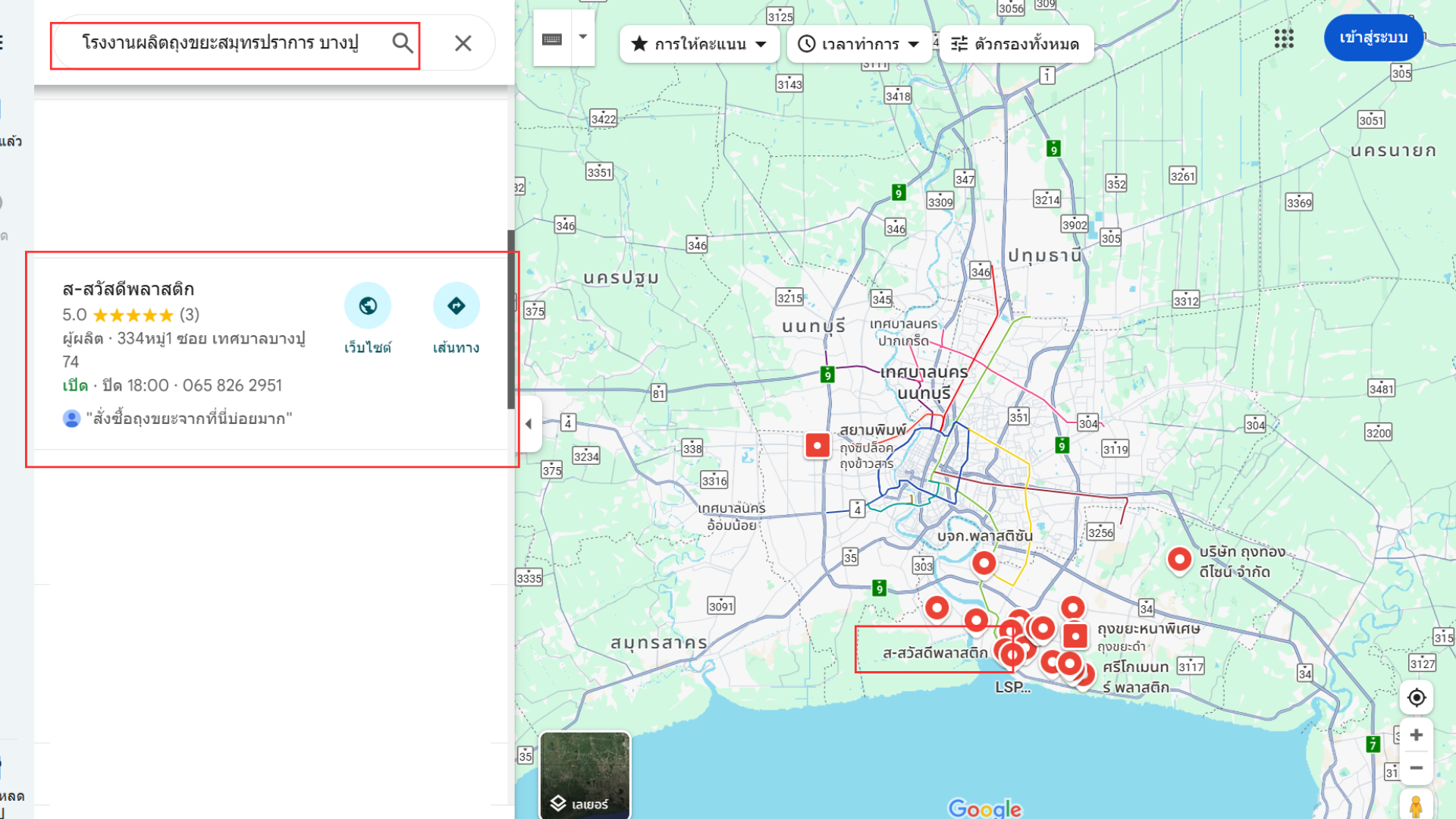Get directions to ส-สวัสดีพลาสติก
The height and width of the screenshot is (819, 1456).
coord(456,306)
